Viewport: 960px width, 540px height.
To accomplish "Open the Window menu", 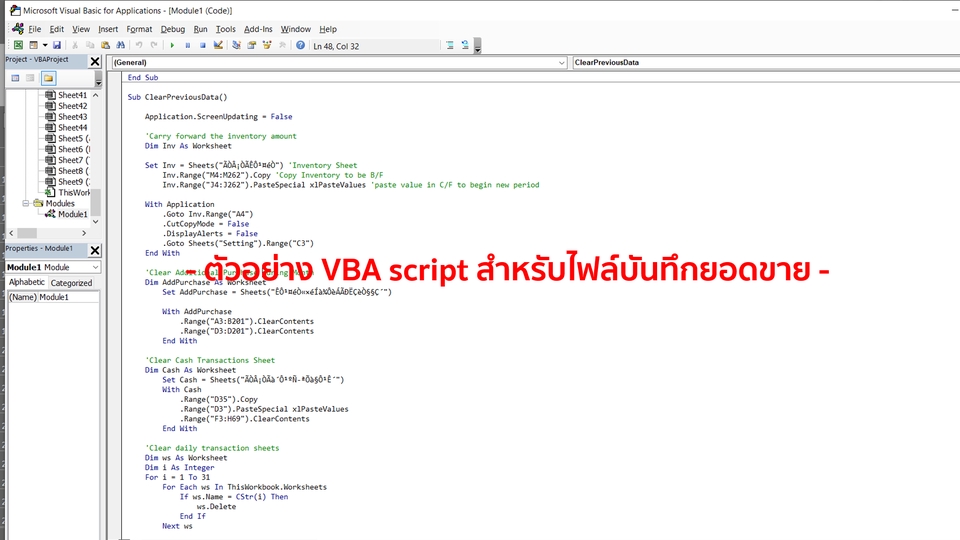I will pos(296,29).
